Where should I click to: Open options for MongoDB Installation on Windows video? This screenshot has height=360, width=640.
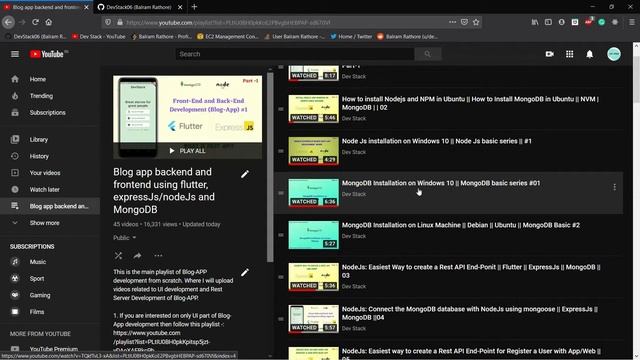(x=614, y=187)
